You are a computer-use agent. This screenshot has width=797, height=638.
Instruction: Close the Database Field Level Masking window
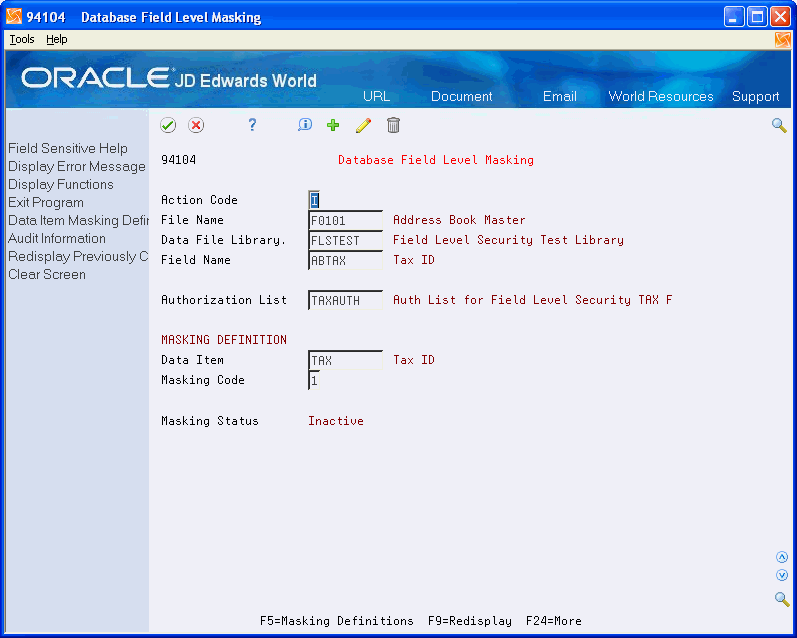point(780,17)
